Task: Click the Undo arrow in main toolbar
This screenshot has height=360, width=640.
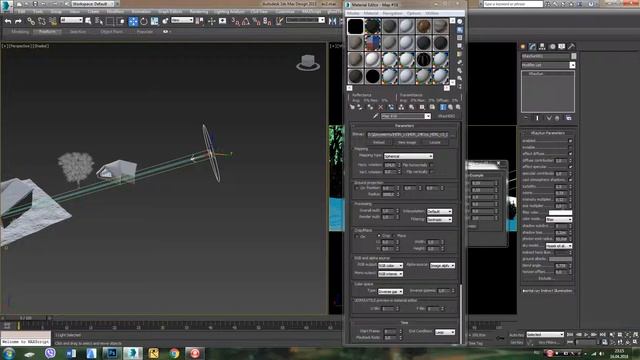Action: 8,21
